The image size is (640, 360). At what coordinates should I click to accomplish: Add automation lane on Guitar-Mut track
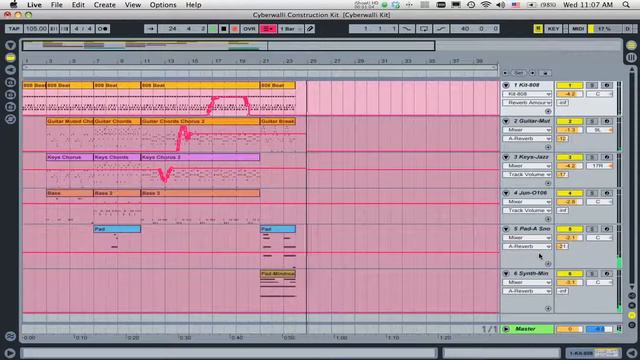pyautogui.click(x=548, y=147)
